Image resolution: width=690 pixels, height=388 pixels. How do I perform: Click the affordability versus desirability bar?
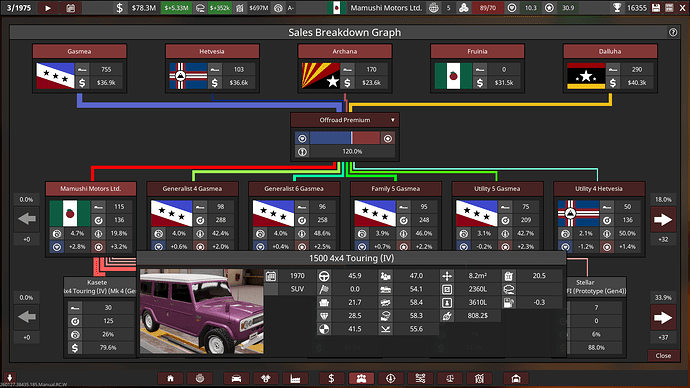[x=345, y=138]
